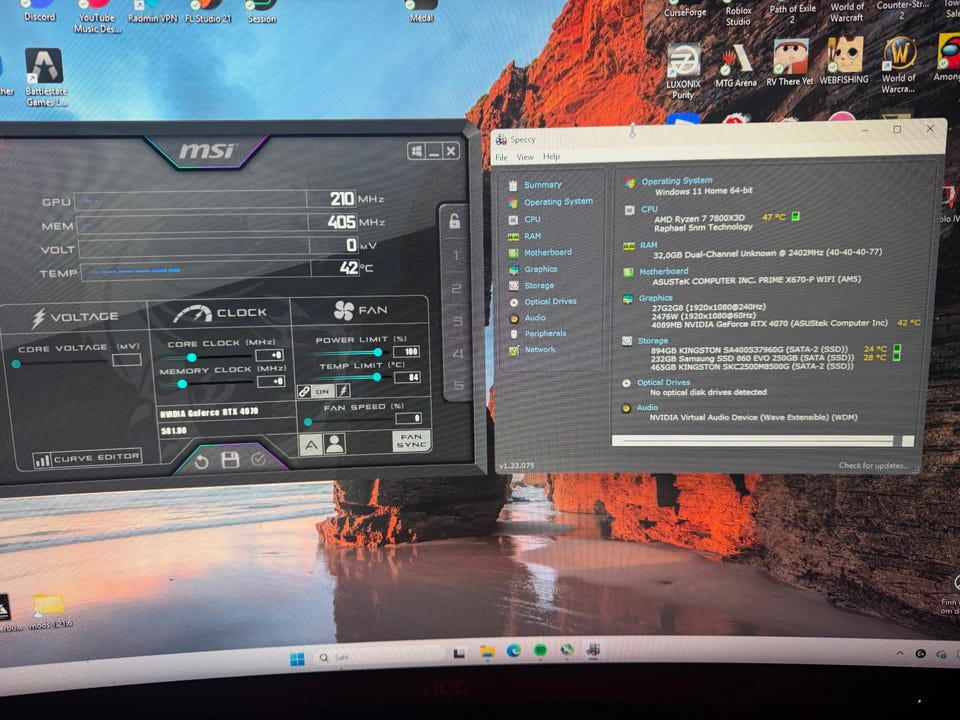
Task: Adjust the Temp Limit slider handle
Action: click(377, 377)
